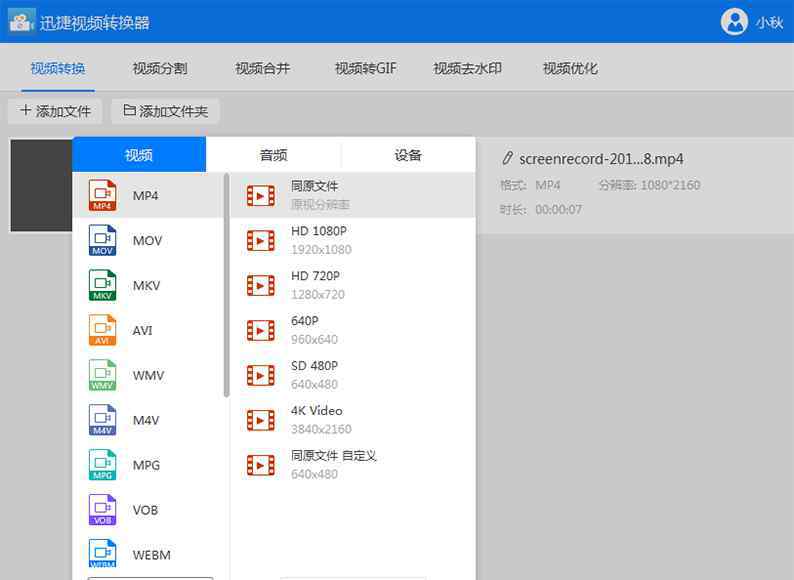Click the dark video thumbnail preview
Viewport: 794px width, 580px height.
click(x=42, y=185)
